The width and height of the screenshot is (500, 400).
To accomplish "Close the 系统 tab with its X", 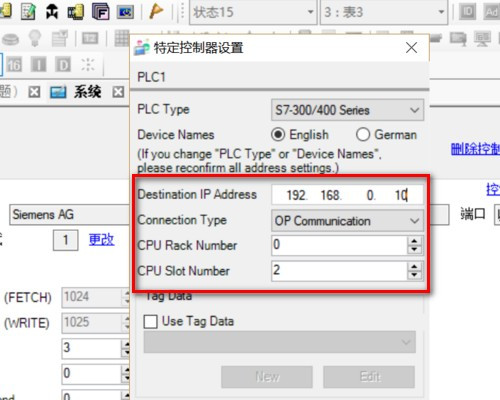I will click(118, 92).
